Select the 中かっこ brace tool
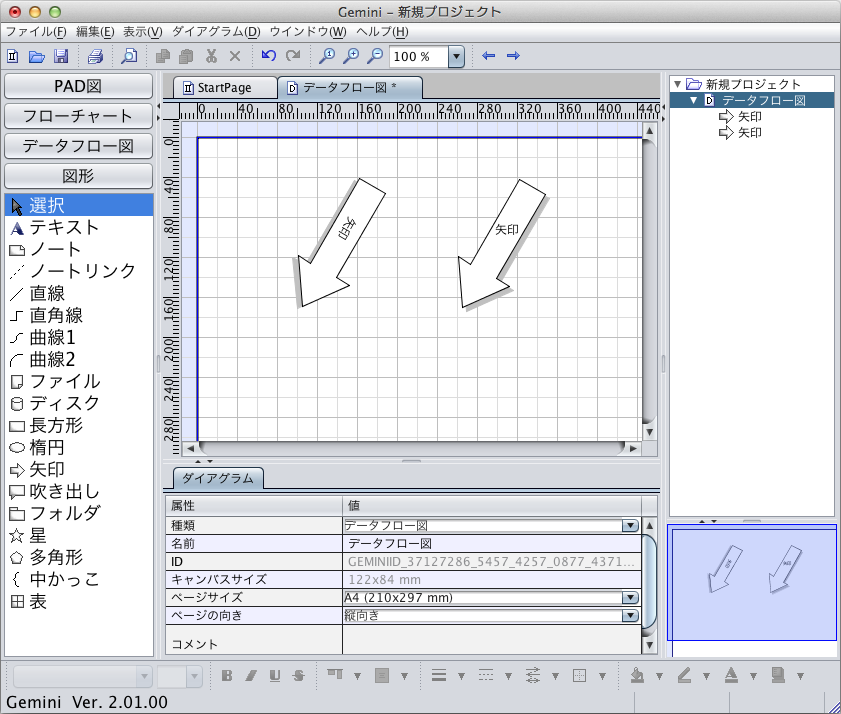 (x=79, y=579)
